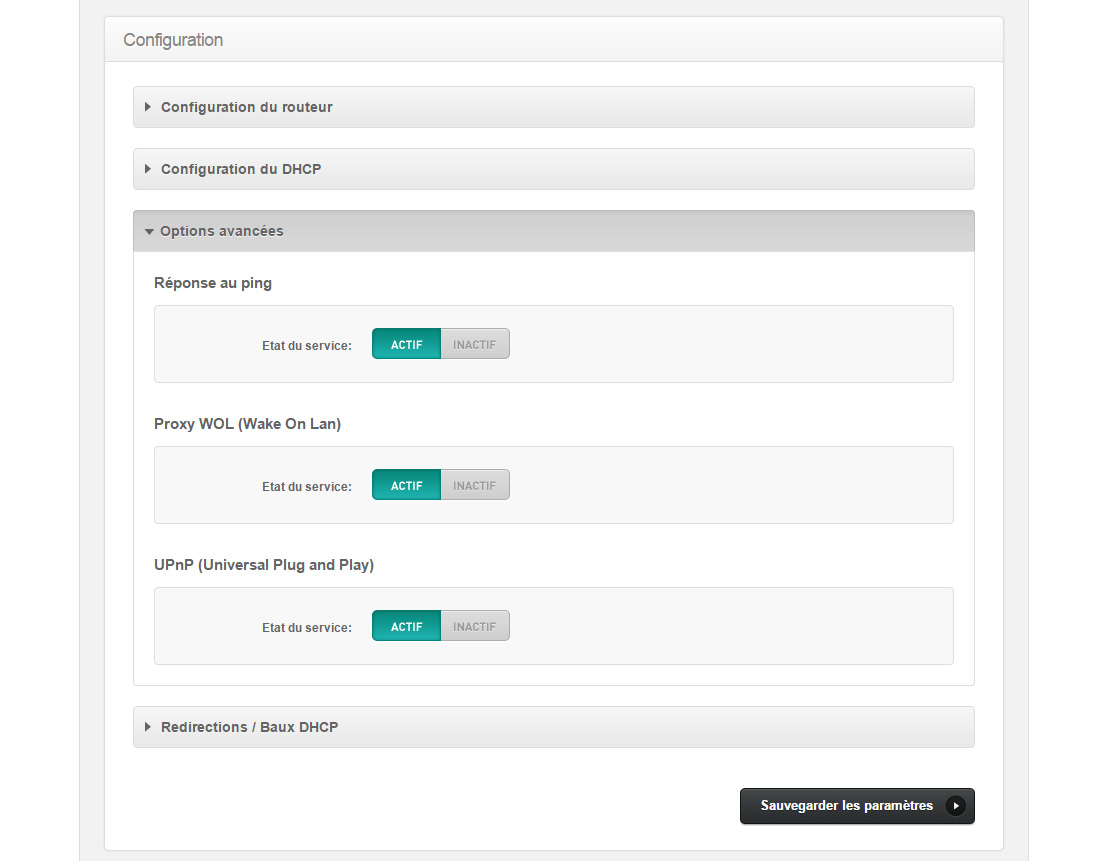Click the arrow icon beside Redirections / Baux DHCP
Image resolution: width=1111 pixels, height=861 pixels.
click(148, 727)
